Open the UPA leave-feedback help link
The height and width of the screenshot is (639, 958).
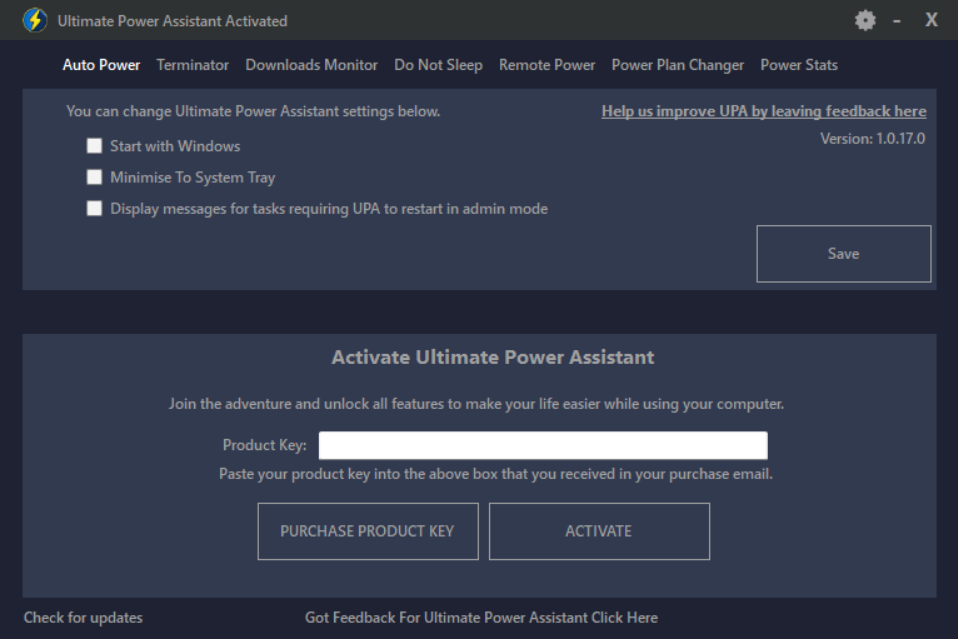(x=764, y=111)
